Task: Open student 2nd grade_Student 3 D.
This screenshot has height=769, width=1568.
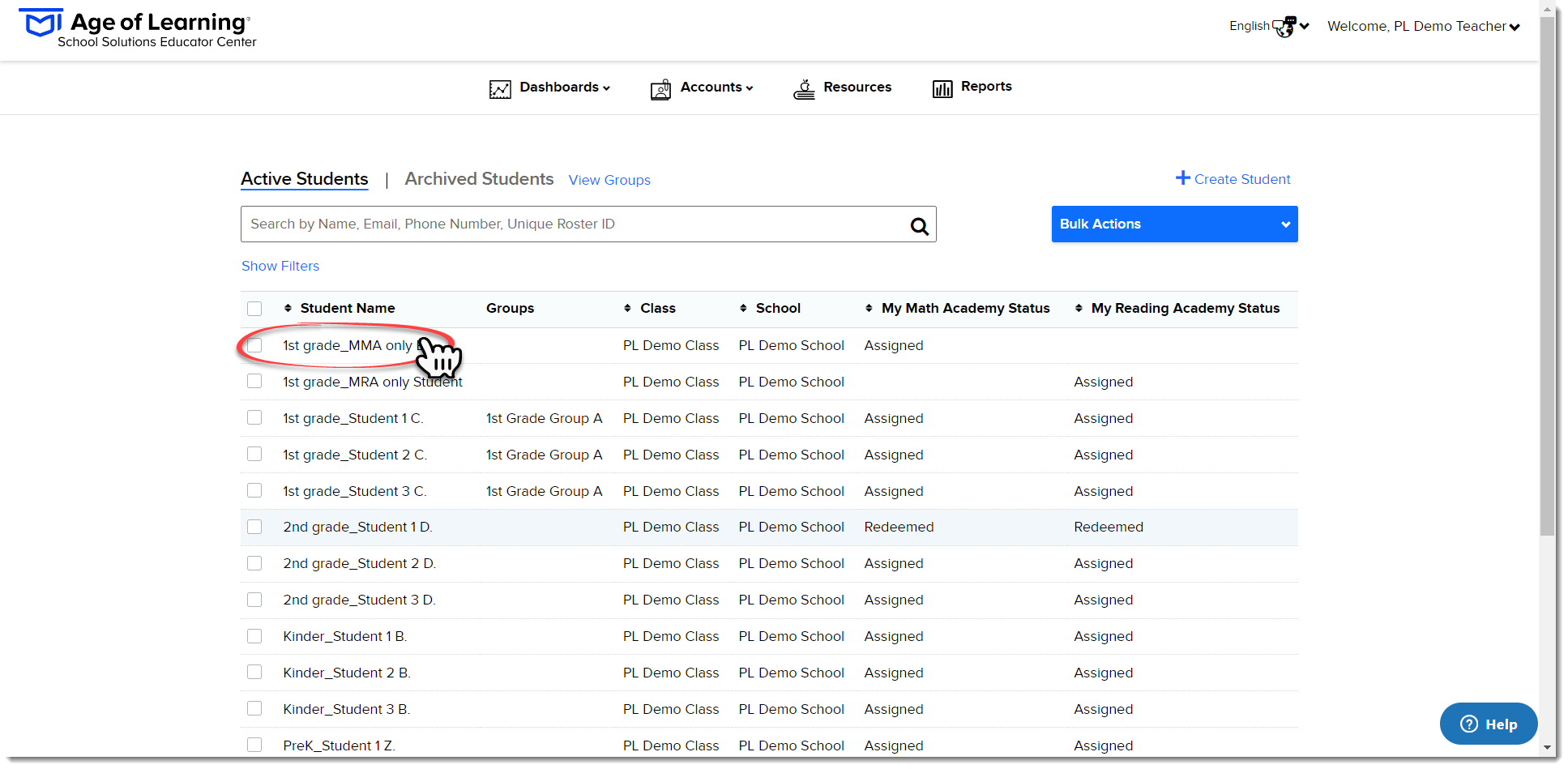Action: [359, 600]
